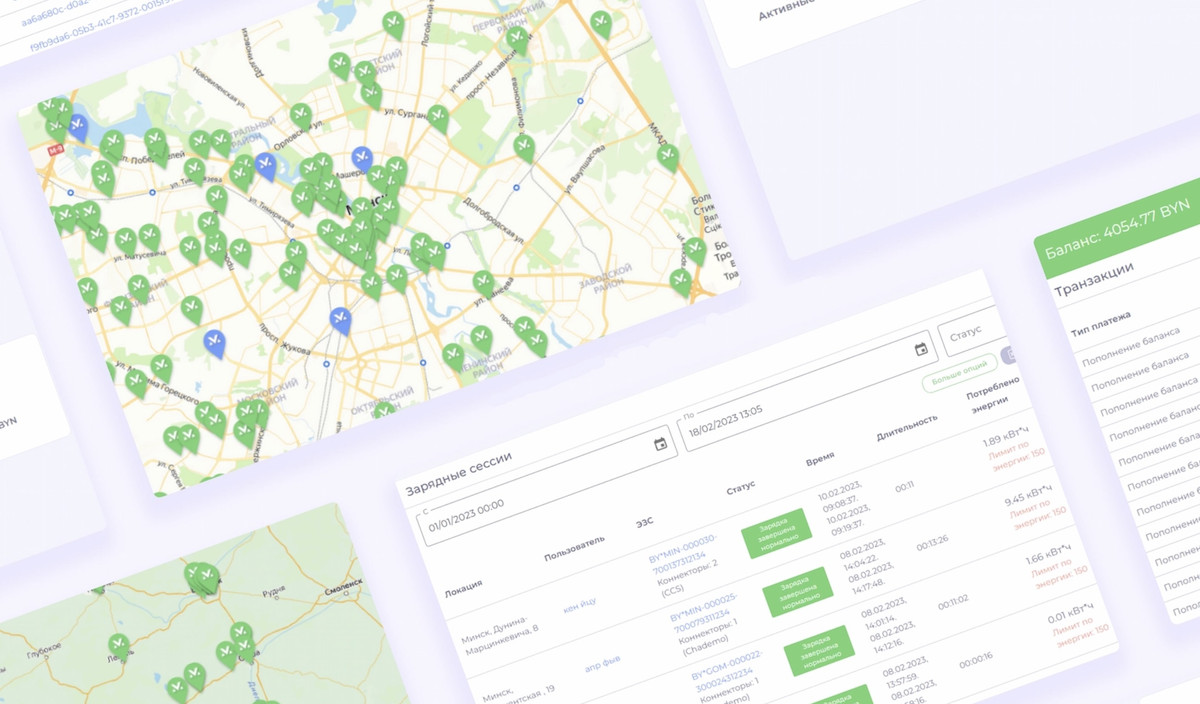The width and height of the screenshot is (1200, 704).
Task: Click the Длительность column header
Action: (x=907, y=426)
